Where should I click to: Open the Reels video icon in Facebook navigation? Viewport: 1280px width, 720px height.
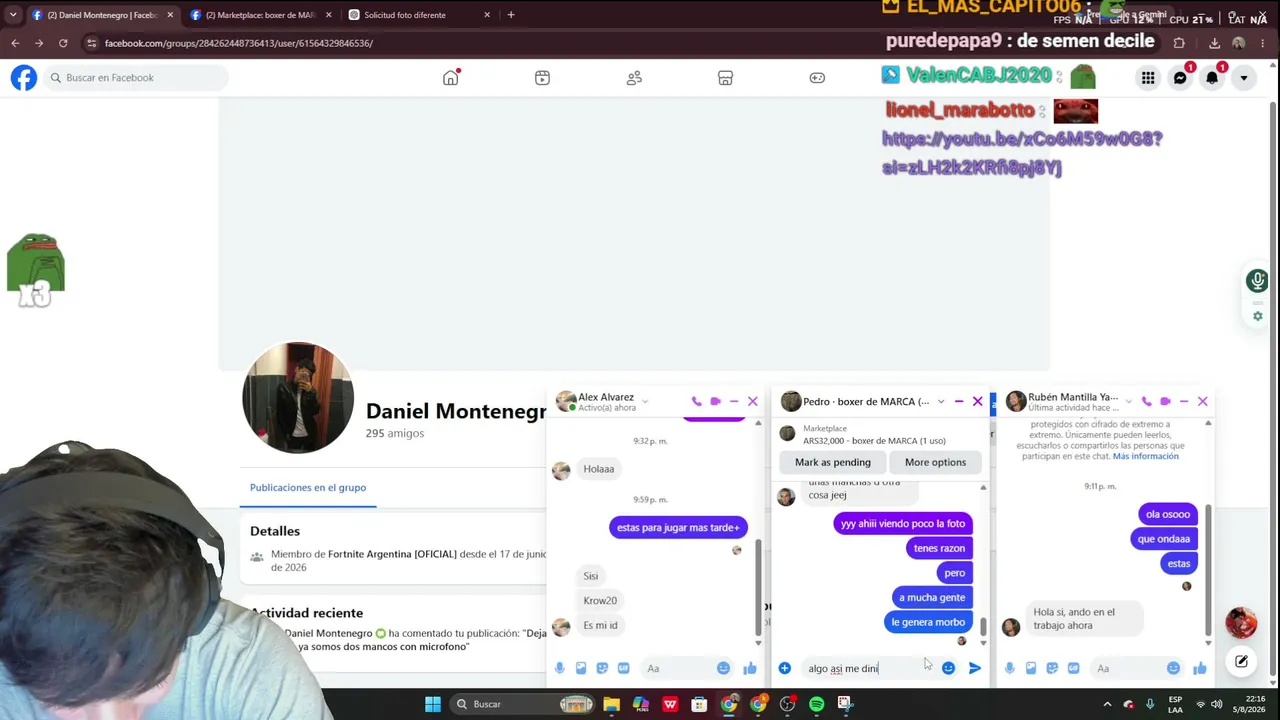(542, 78)
